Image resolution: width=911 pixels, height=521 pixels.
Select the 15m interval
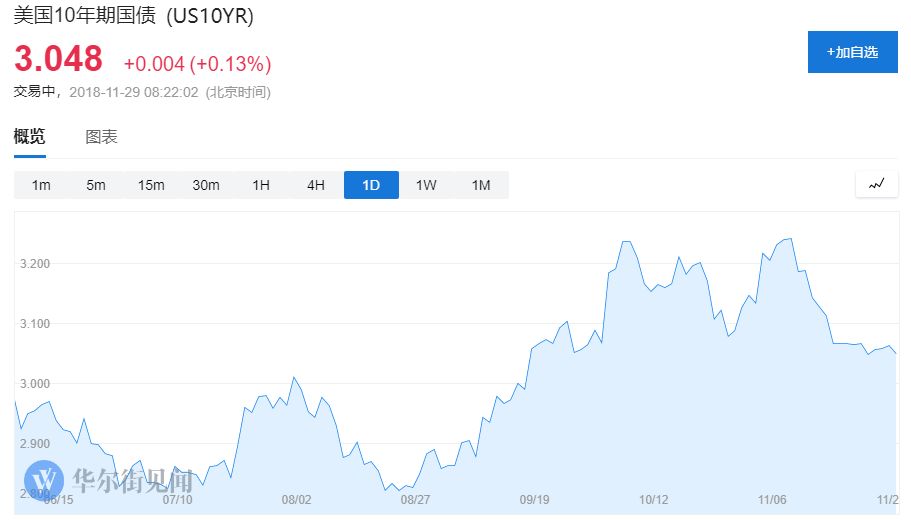151,185
